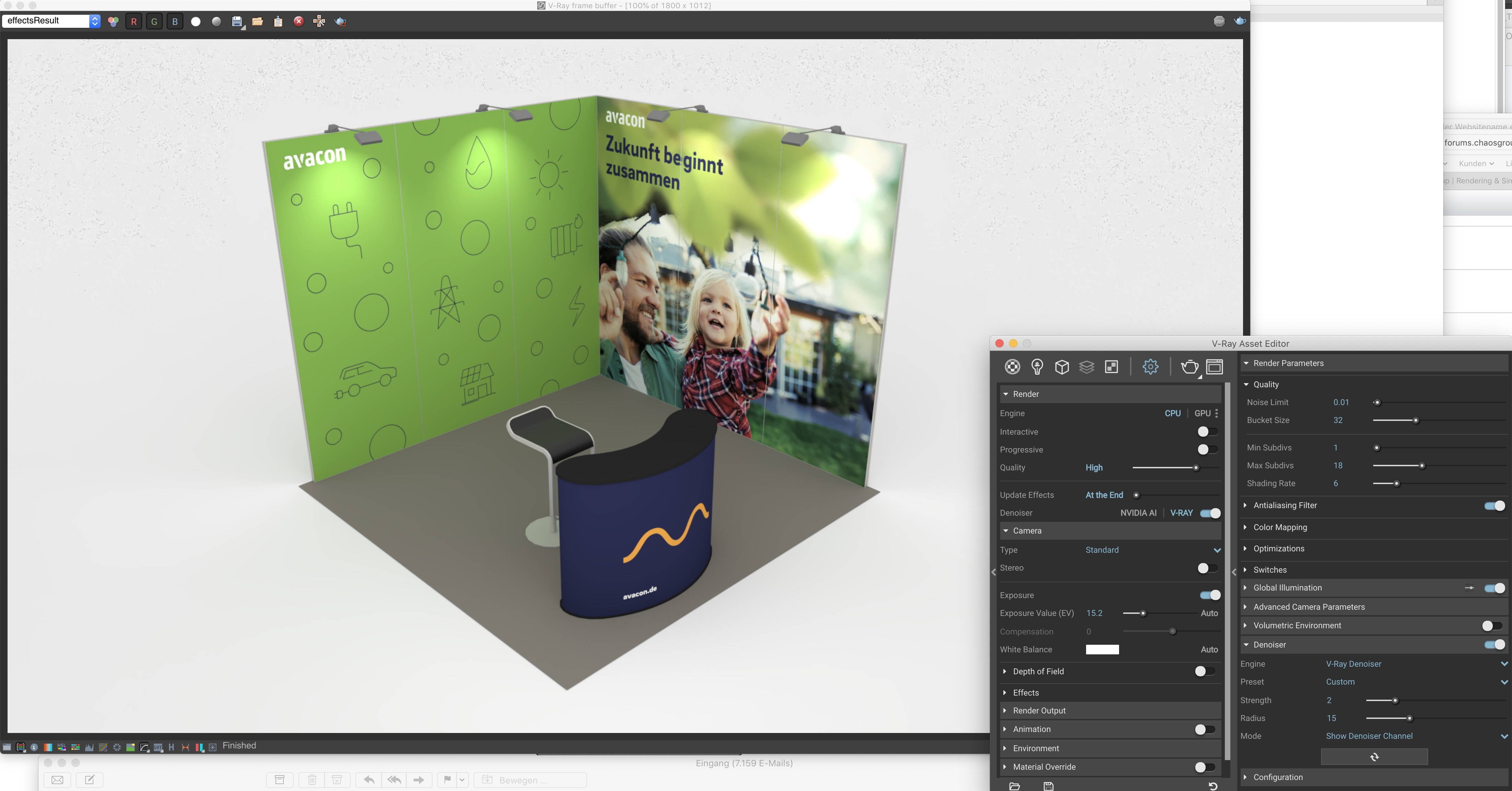Open effectsResult channel dropdown
Screen dimensions: 1512x791
[52, 21]
